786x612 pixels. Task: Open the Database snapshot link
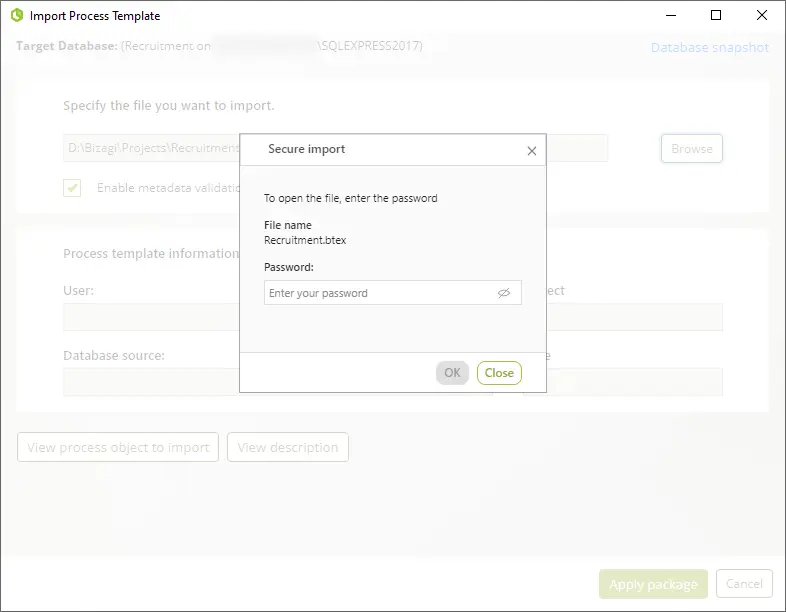(x=710, y=47)
